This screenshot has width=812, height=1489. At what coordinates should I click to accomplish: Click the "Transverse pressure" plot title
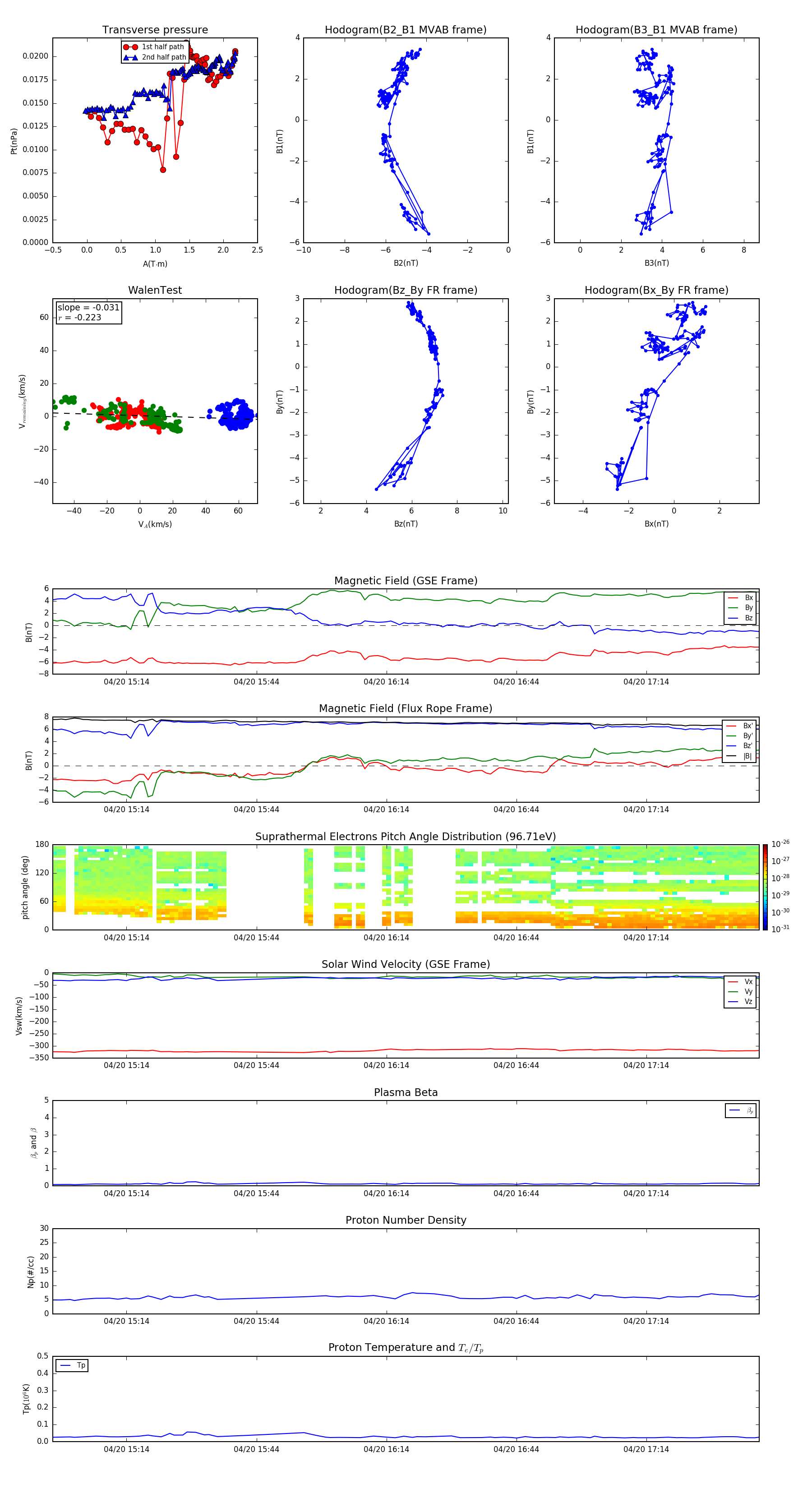point(155,29)
